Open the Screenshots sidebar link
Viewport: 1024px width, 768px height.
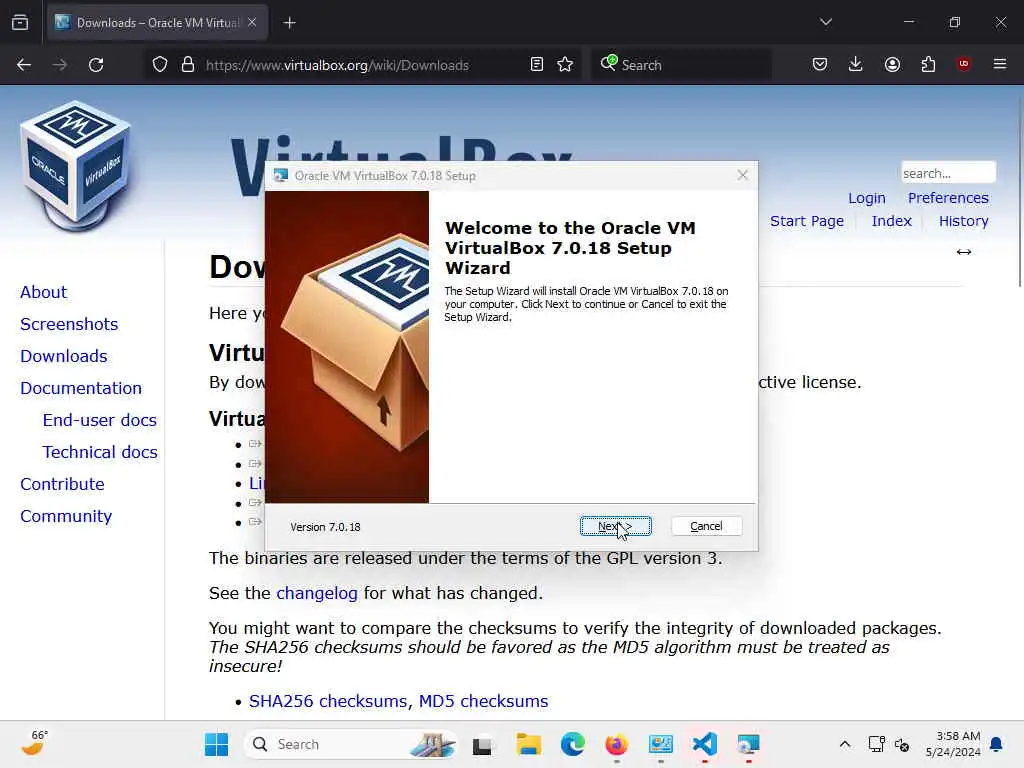69,324
